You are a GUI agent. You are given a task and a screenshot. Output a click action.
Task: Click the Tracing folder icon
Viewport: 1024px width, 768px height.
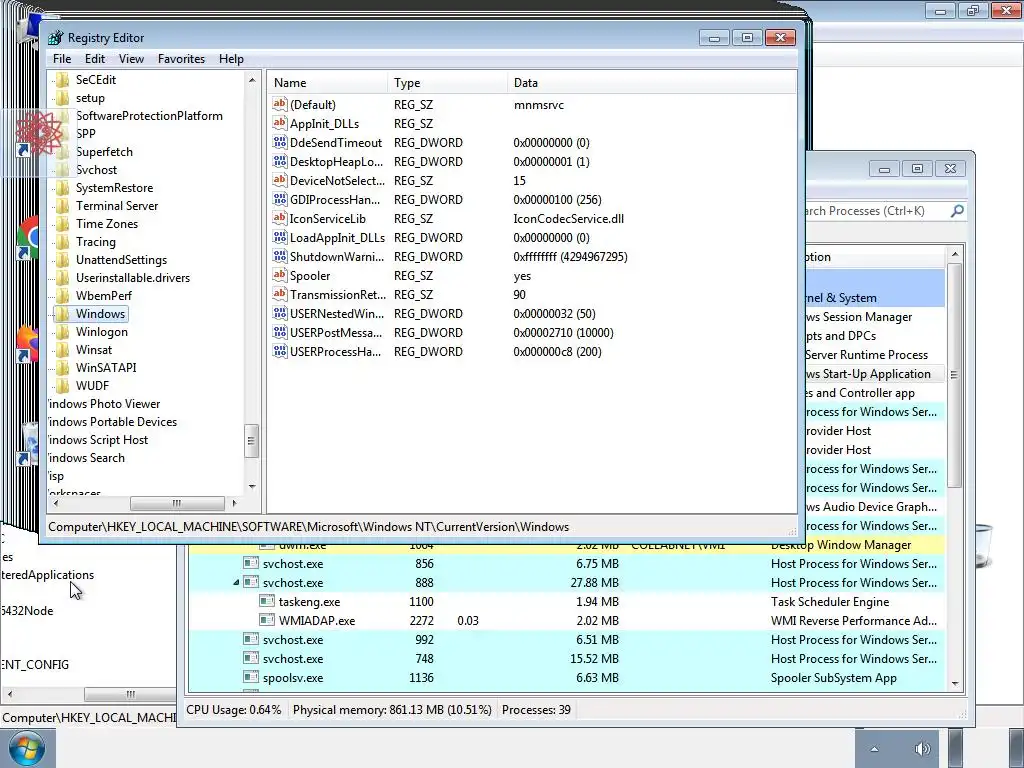[63, 242]
